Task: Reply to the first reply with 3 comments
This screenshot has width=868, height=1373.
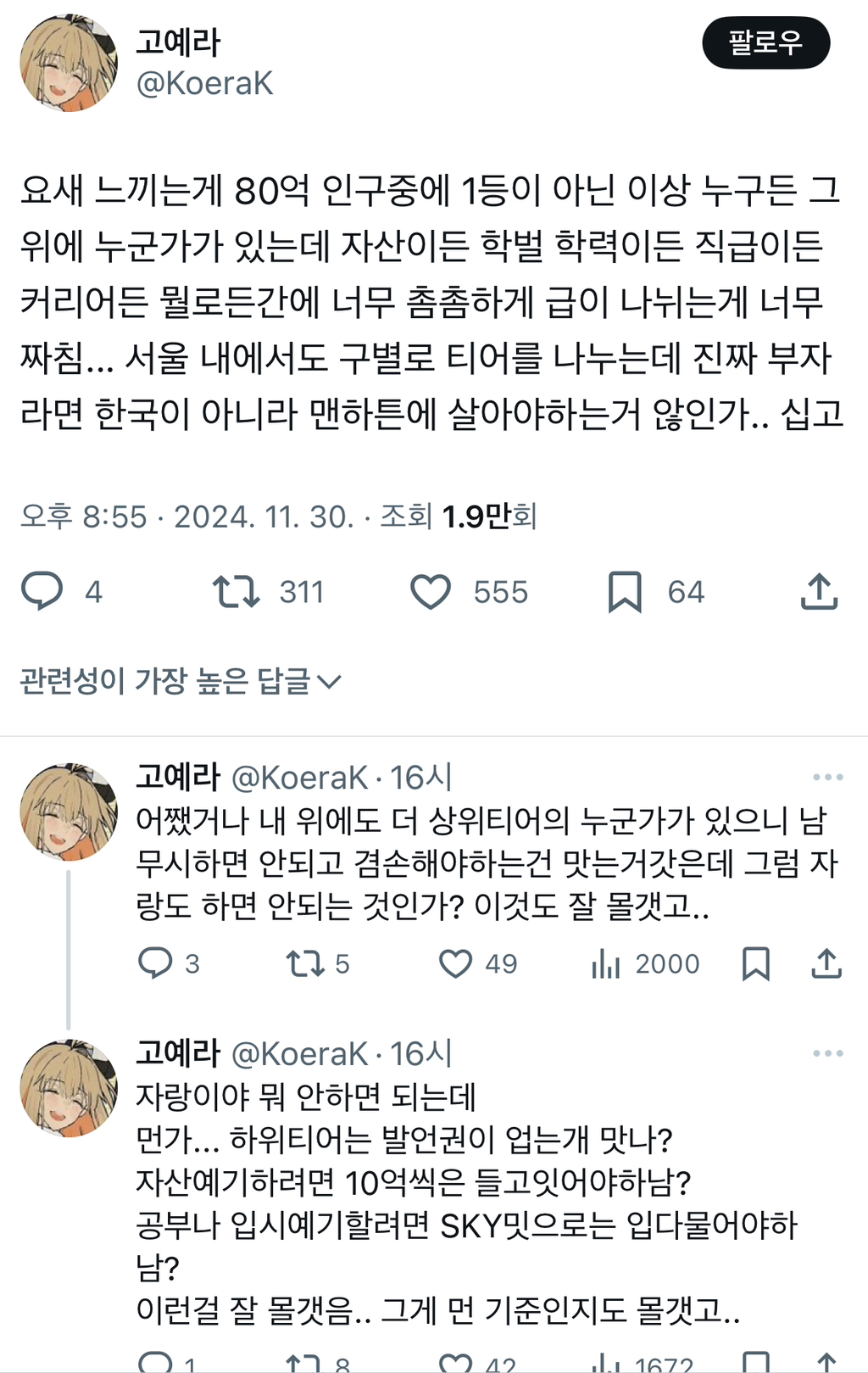Action: [155, 963]
